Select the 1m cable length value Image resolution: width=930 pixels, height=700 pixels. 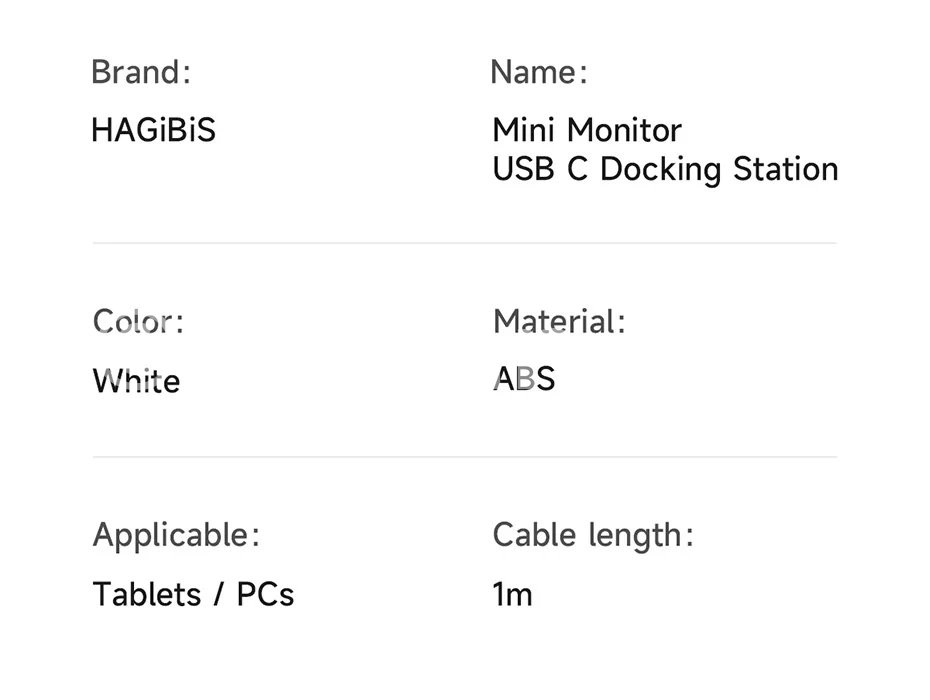tap(512, 594)
